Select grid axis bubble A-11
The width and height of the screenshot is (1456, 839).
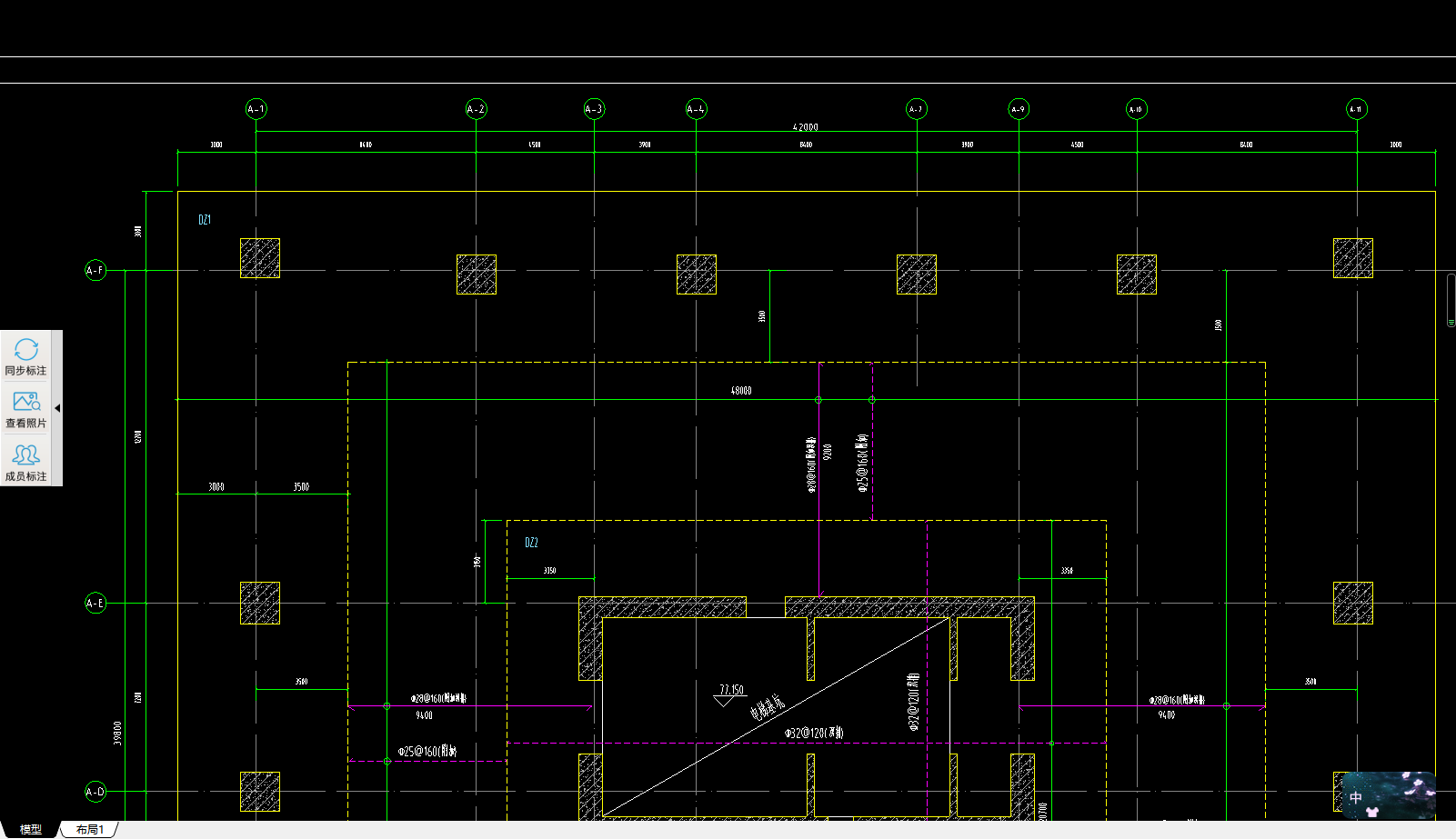click(1356, 109)
